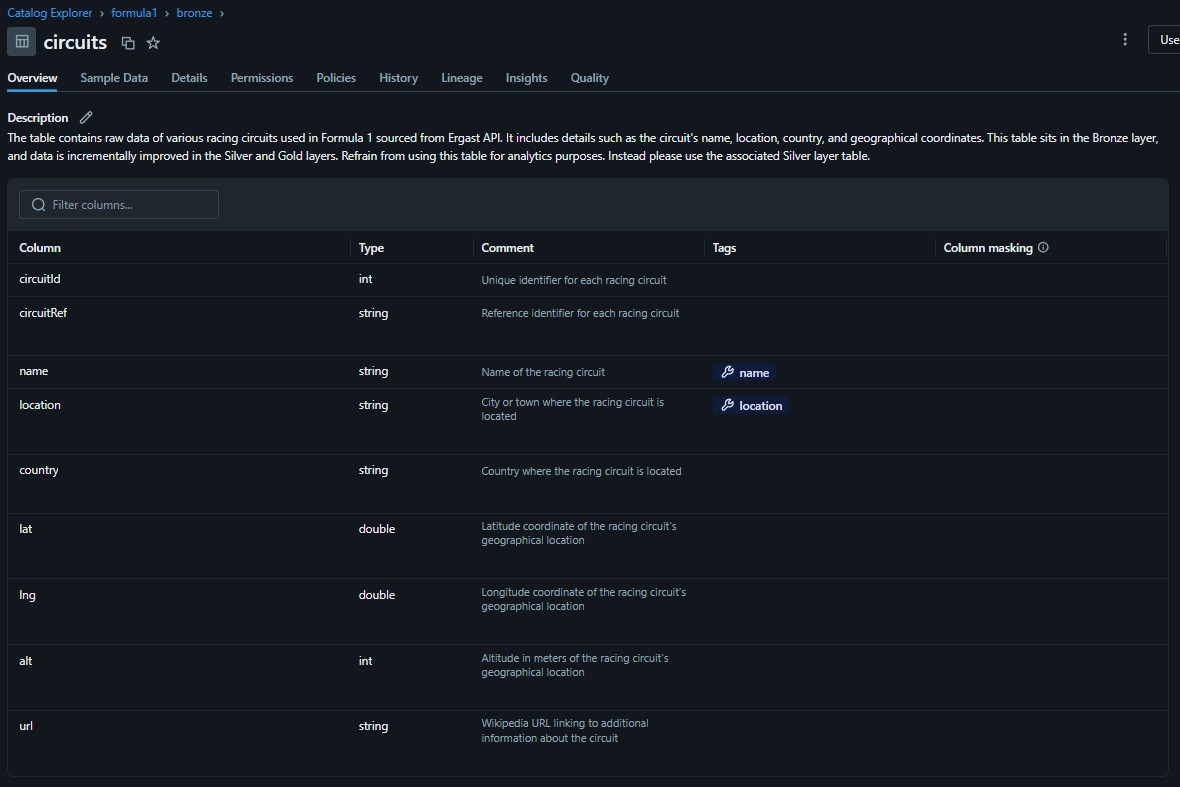The width and height of the screenshot is (1180, 787).
Task: Switch to the Sample Data tab
Action: [x=114, y=77]
